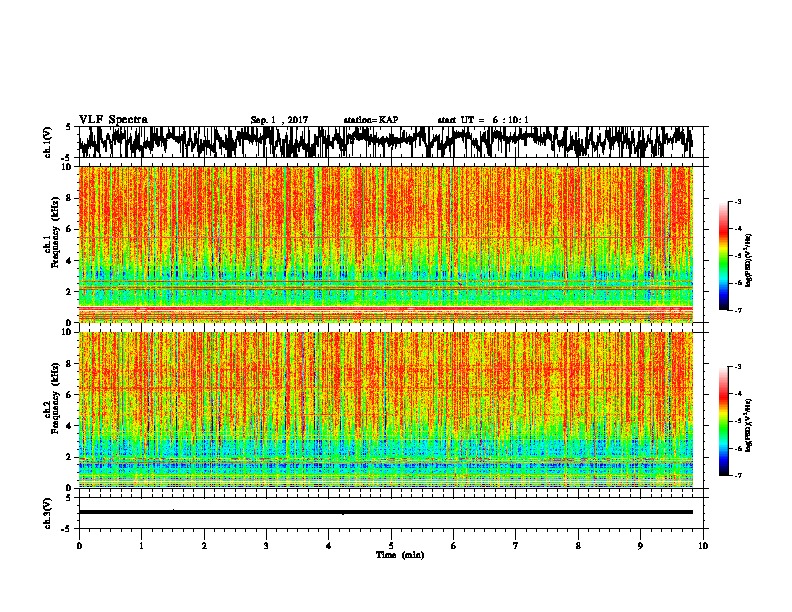The height and width of the screenshot is (612, 792).
Task: Click the "ch.3(V)" axis label
Action: tap(48, 514)
